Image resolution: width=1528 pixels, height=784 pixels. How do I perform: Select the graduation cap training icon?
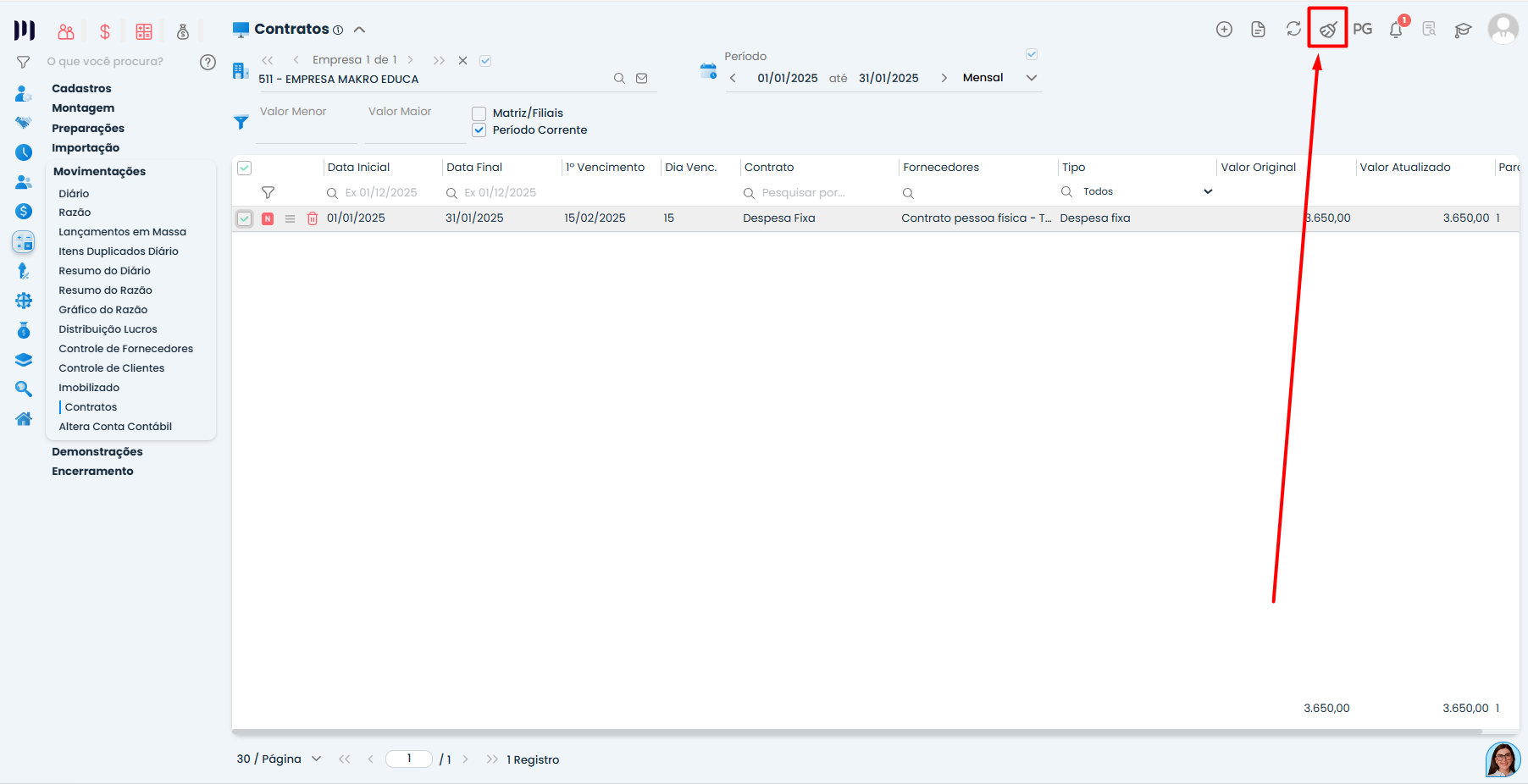pos(1464,28)
